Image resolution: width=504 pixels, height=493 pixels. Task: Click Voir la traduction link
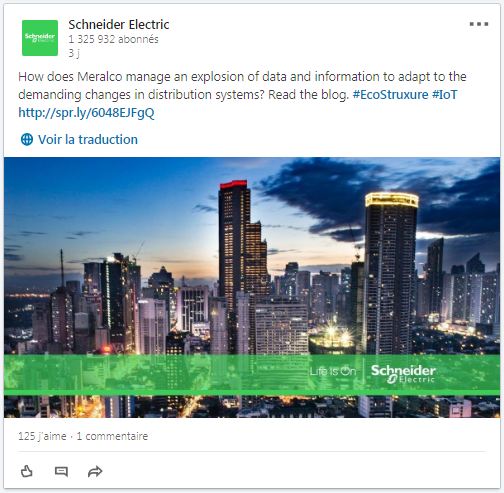88,139
